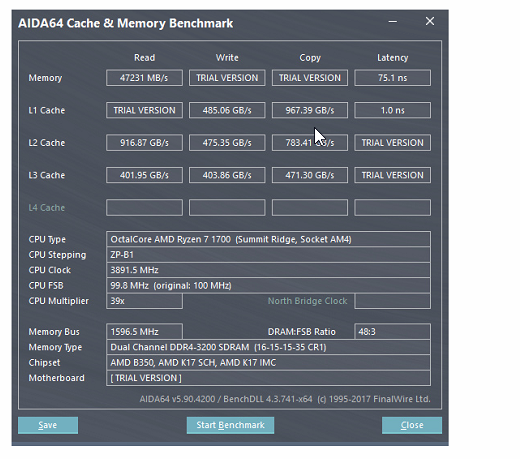The width and height of the screenshot is (520, 459).
Task: Click the L3 Cache row label
Action: pos(47,175)
